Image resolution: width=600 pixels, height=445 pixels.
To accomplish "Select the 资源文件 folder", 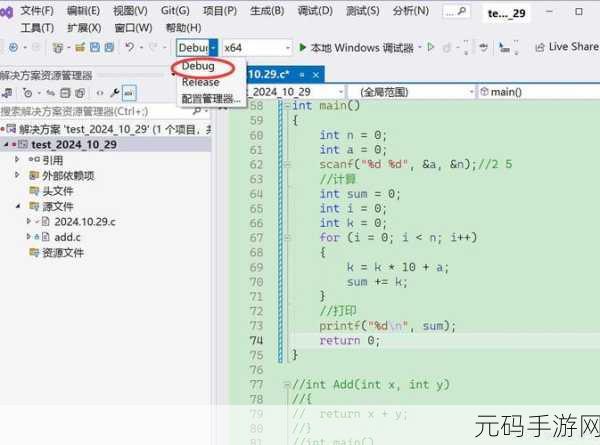I will click(x=63, y=253).
